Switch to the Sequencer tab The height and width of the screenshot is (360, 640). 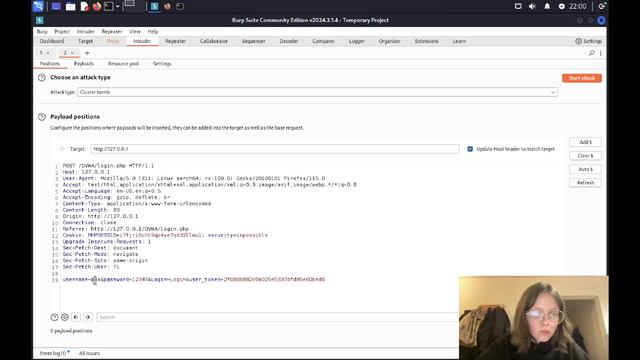tap(253, 41)
